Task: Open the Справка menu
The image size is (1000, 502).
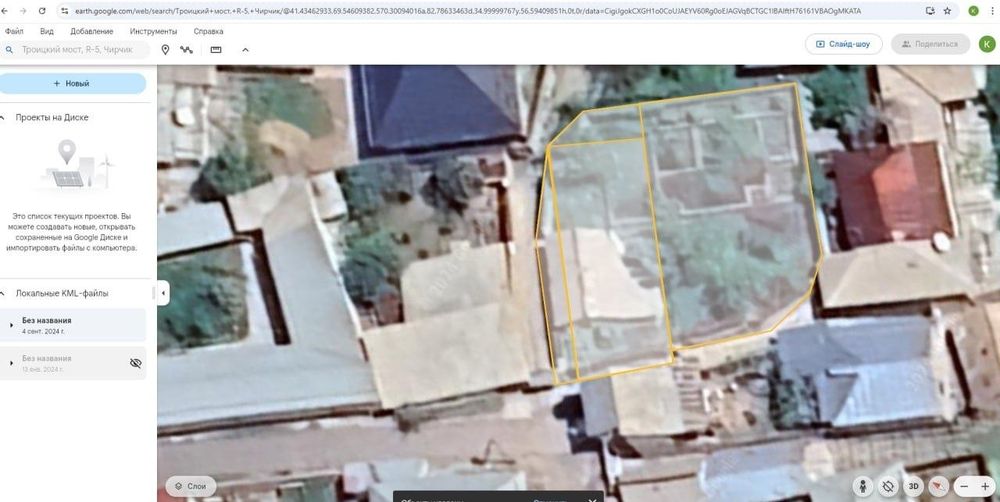Action: [x=208, y=31]
